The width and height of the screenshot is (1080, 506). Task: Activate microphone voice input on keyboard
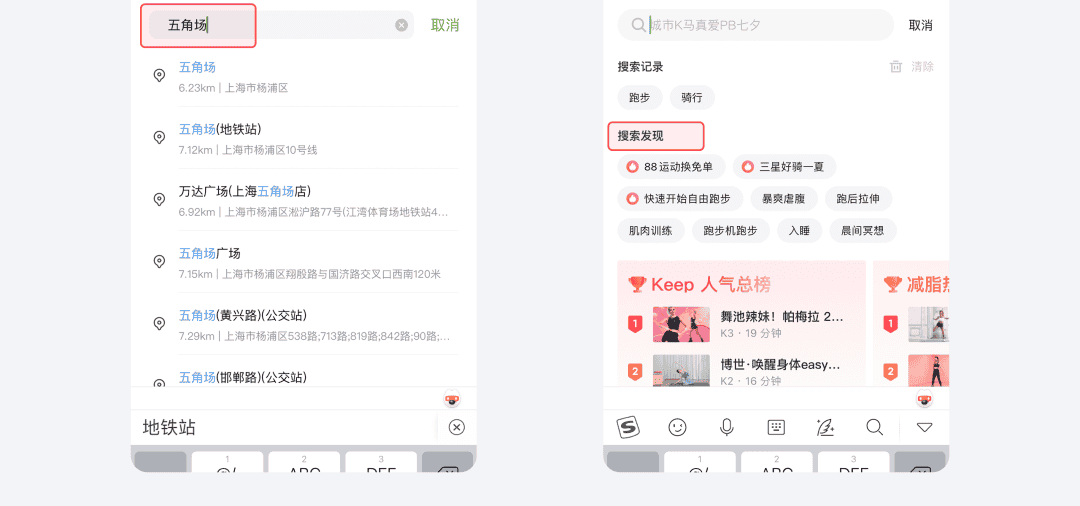[x=727, y=428]
